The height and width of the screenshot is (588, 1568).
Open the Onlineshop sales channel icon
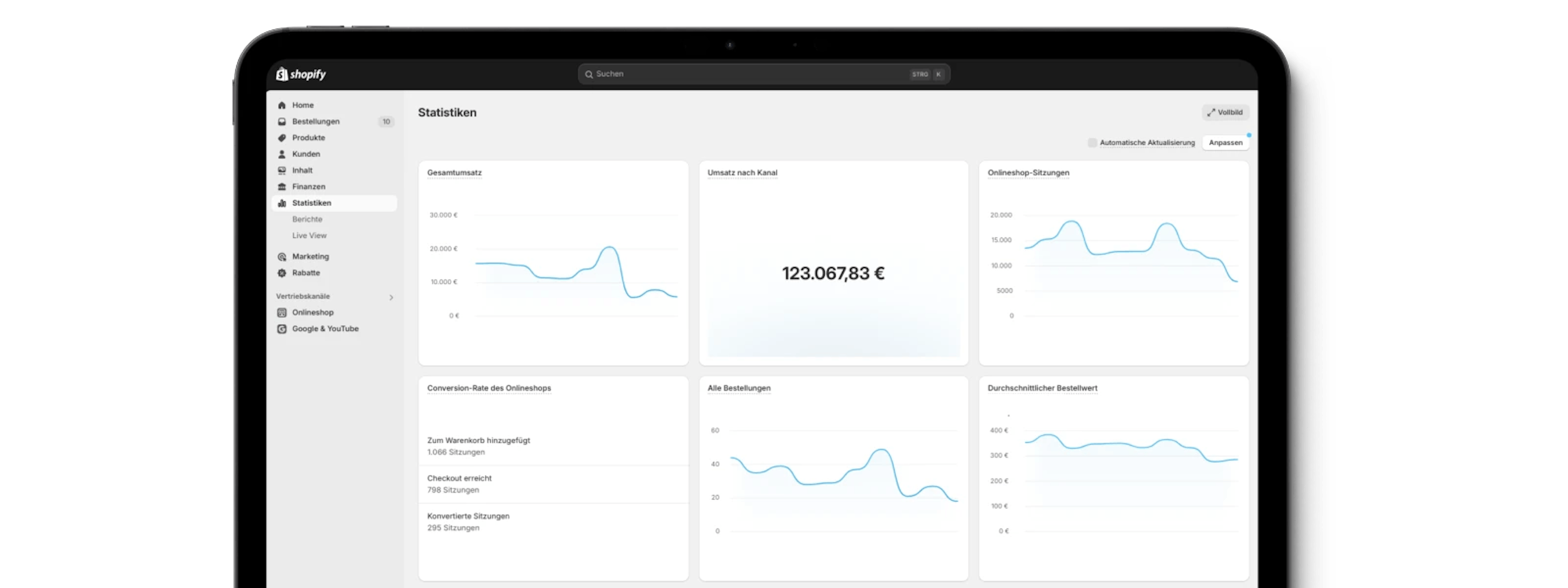coord(282,312)
